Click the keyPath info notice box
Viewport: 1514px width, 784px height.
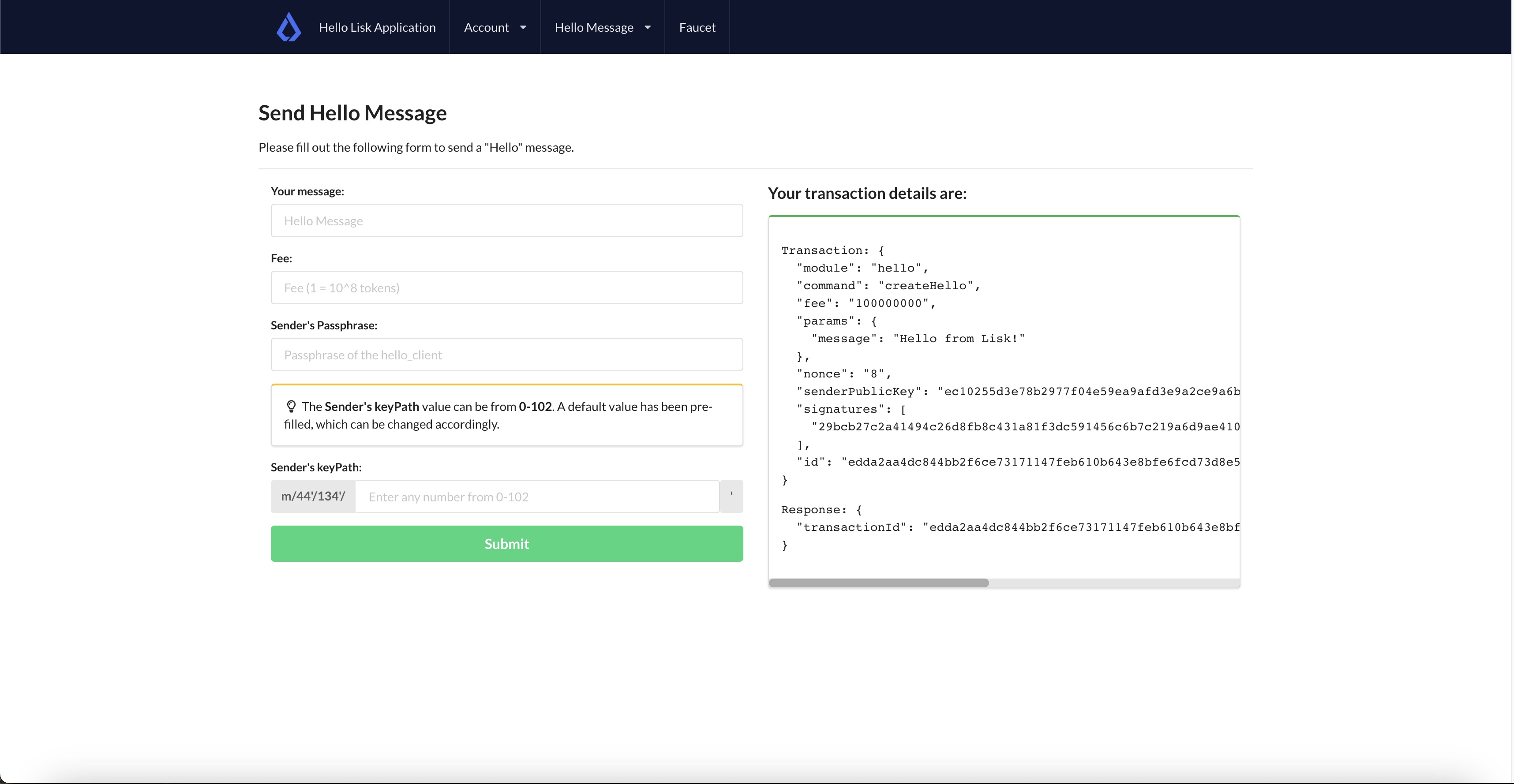click(506, 415)
